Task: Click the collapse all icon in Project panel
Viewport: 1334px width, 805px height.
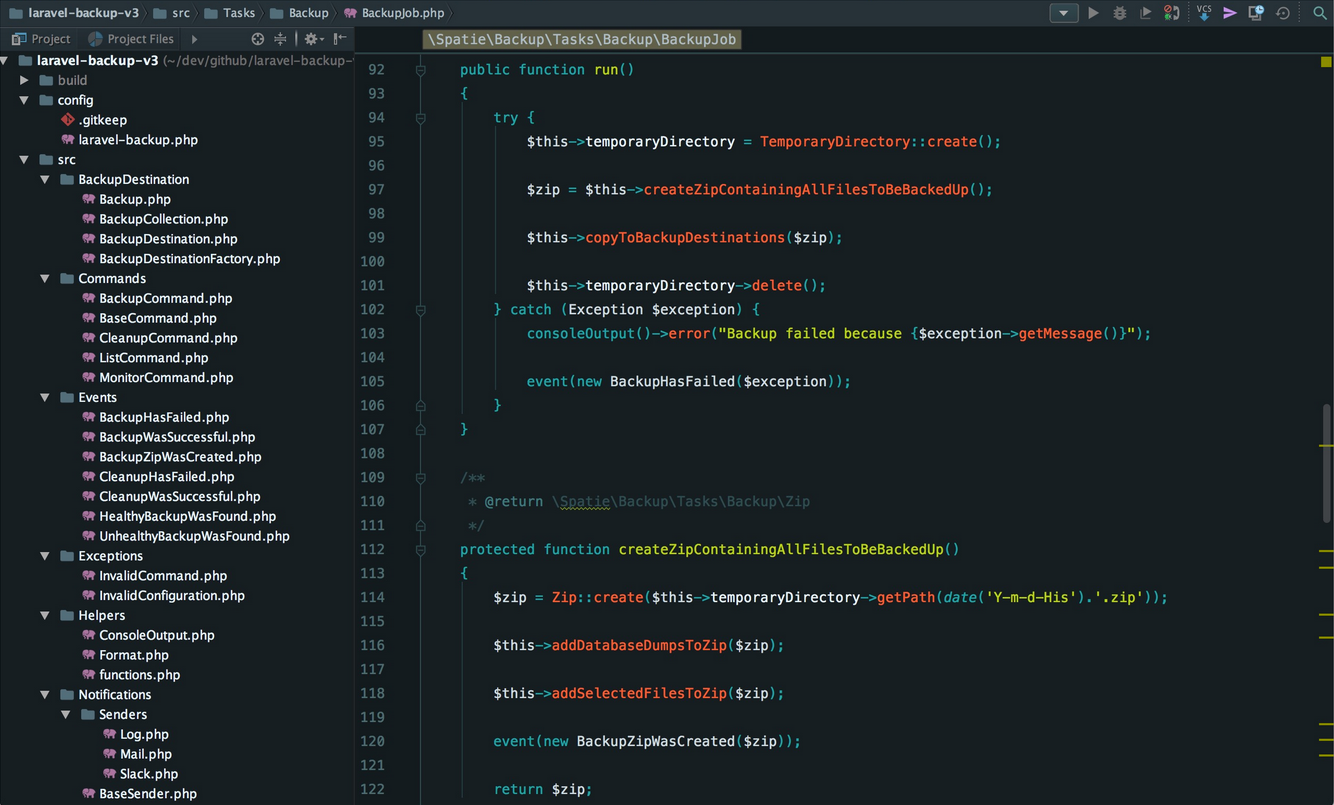Action: tap(280, 39)
